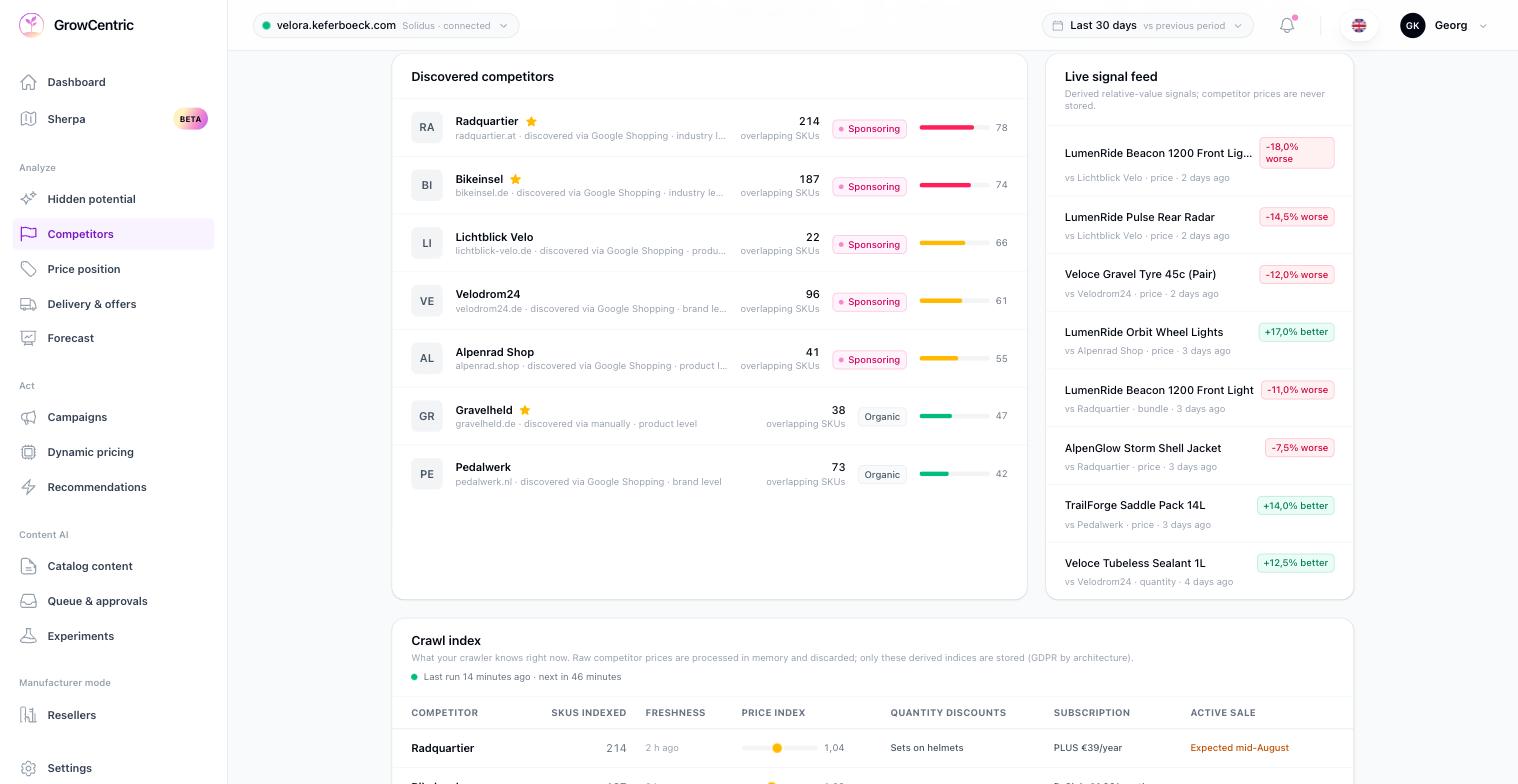Open the notifications bell
This screenshot has height=784, width=1518.
pos(1287,26)
